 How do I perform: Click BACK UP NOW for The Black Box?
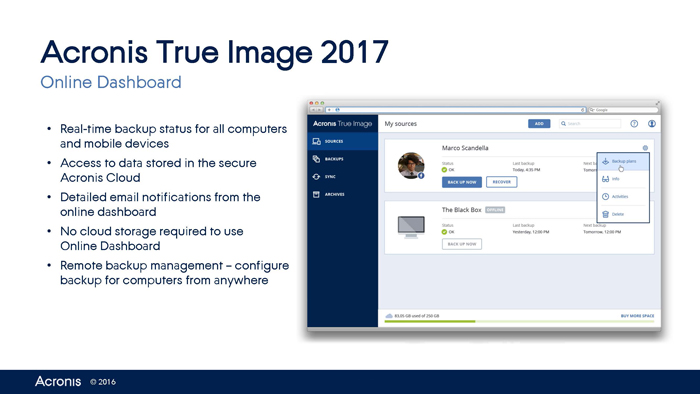[x=462, y=244]
